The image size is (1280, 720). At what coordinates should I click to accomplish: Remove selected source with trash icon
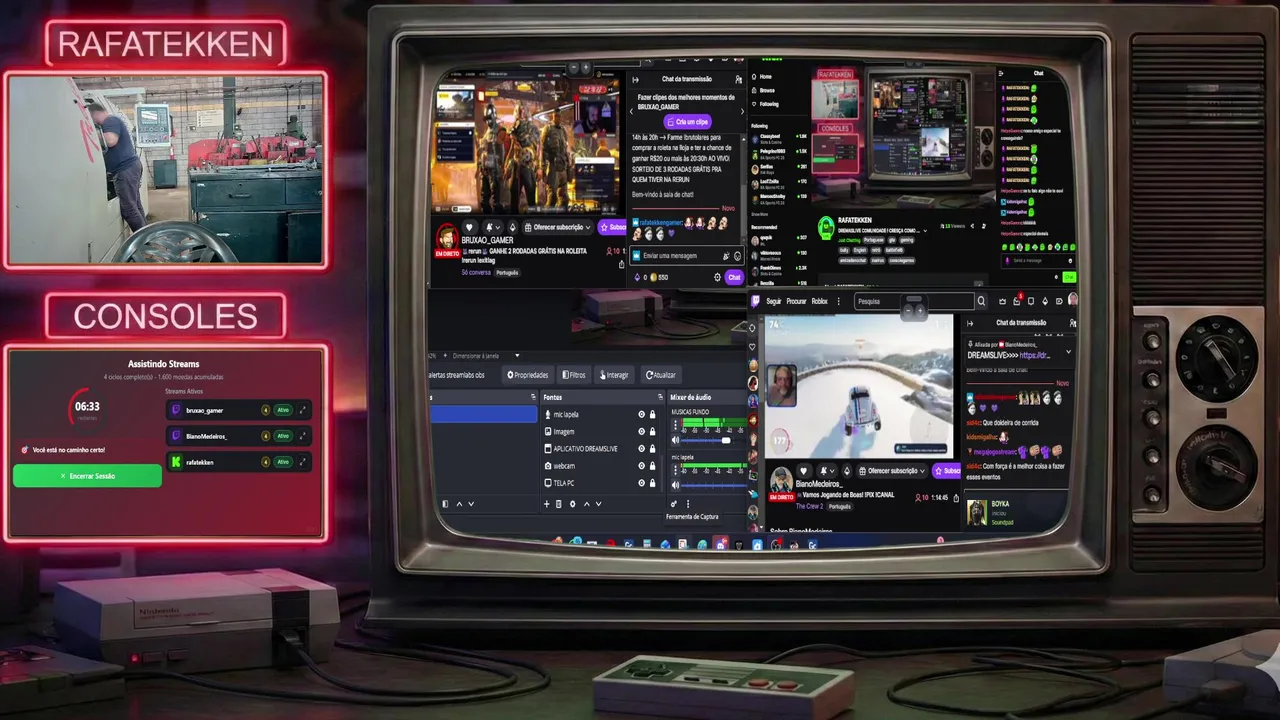[x=559, y=504]
